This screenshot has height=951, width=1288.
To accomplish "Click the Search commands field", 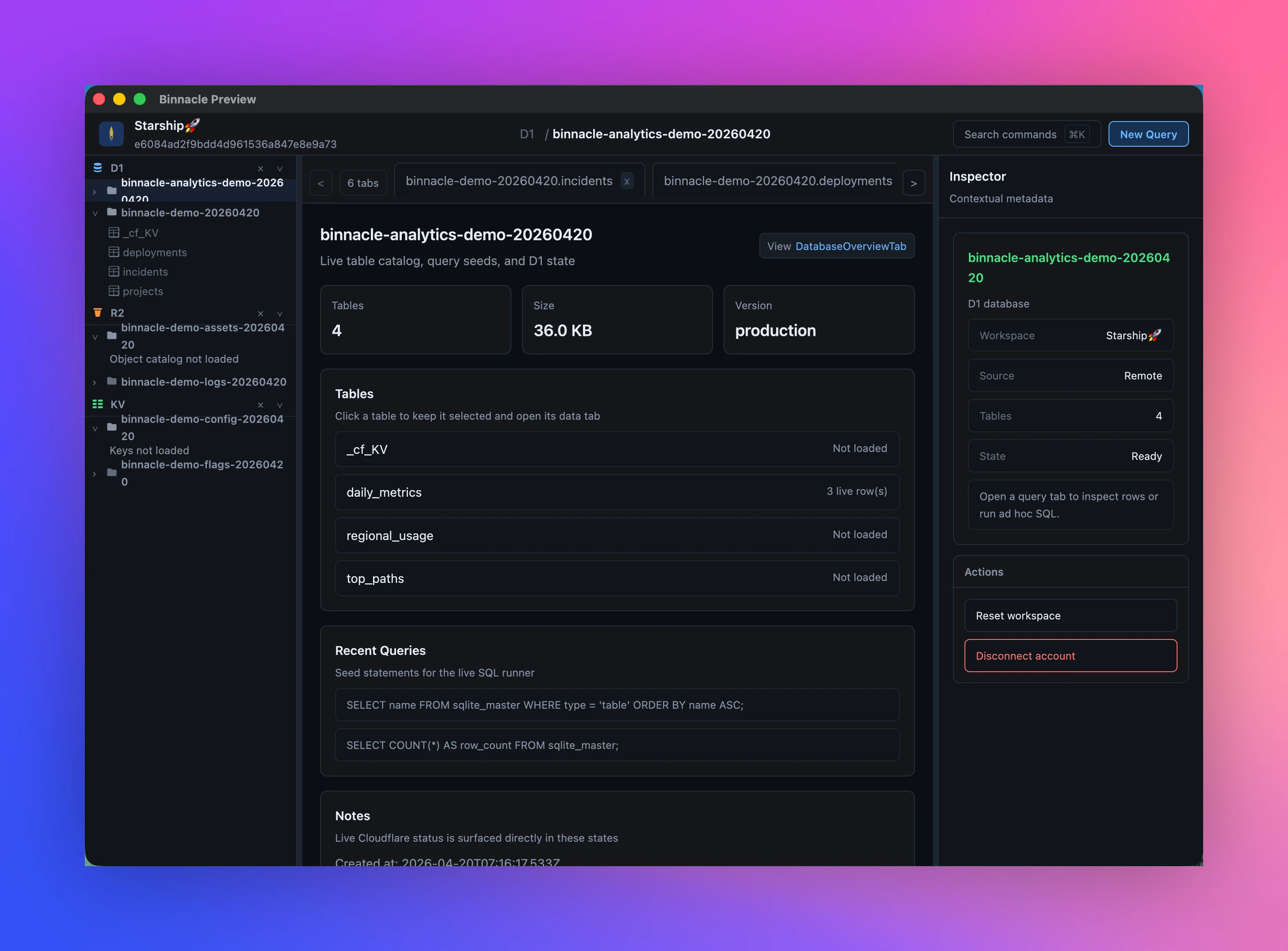I will click(x=1027, y=134).
